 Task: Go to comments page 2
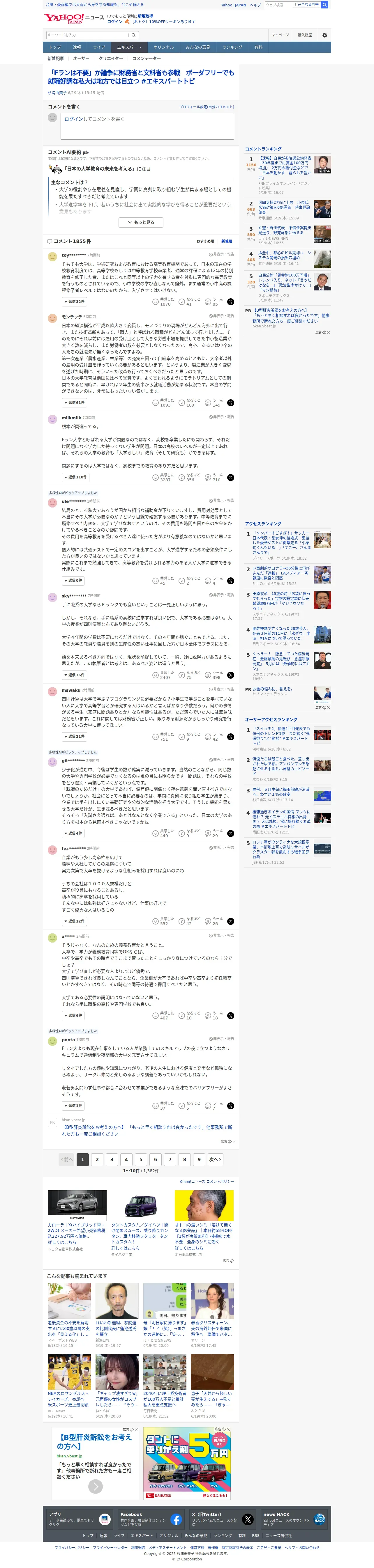click(97, 1160)
